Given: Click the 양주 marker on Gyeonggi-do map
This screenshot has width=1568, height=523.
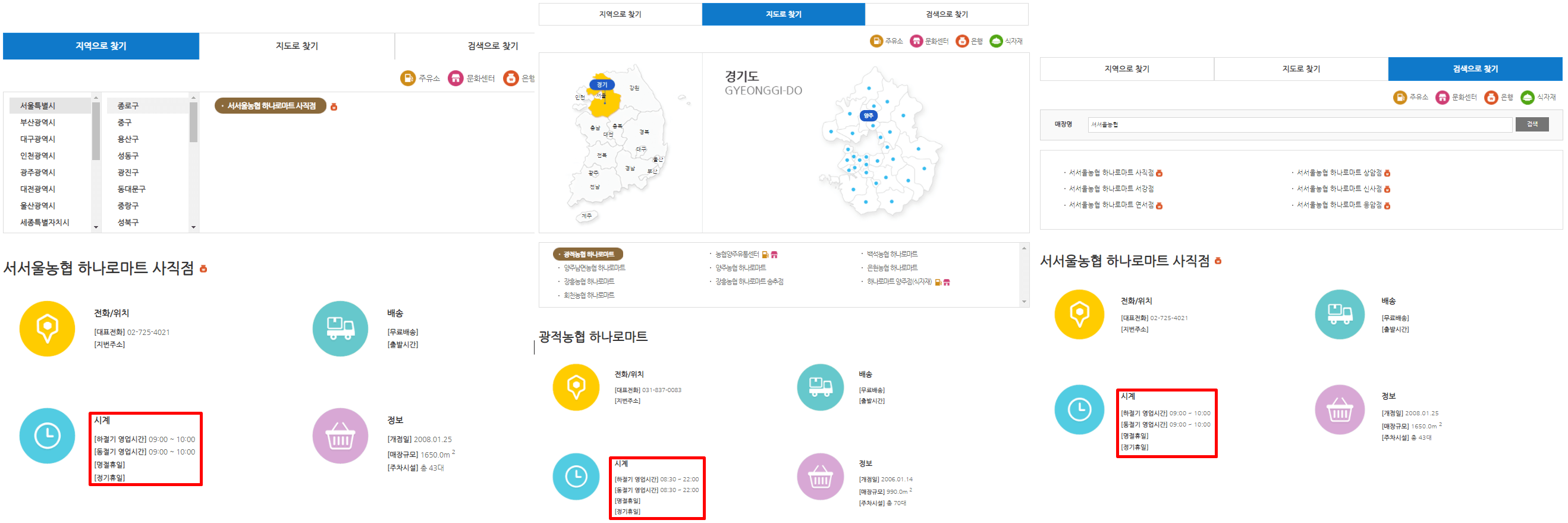Looking at the screenshot, I should 869,115.
